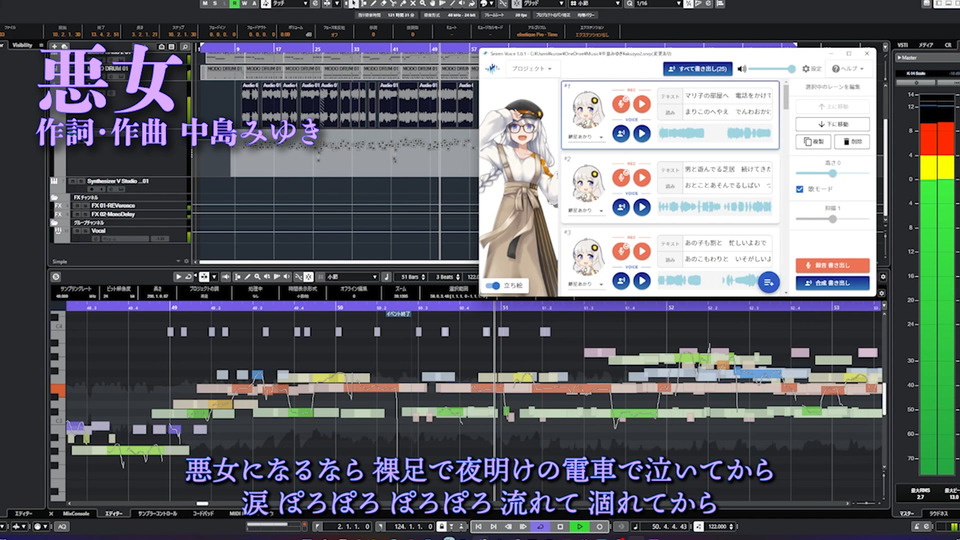Start recording for lane #2
This screenshot has width=960, height=540.
[621, 177]
